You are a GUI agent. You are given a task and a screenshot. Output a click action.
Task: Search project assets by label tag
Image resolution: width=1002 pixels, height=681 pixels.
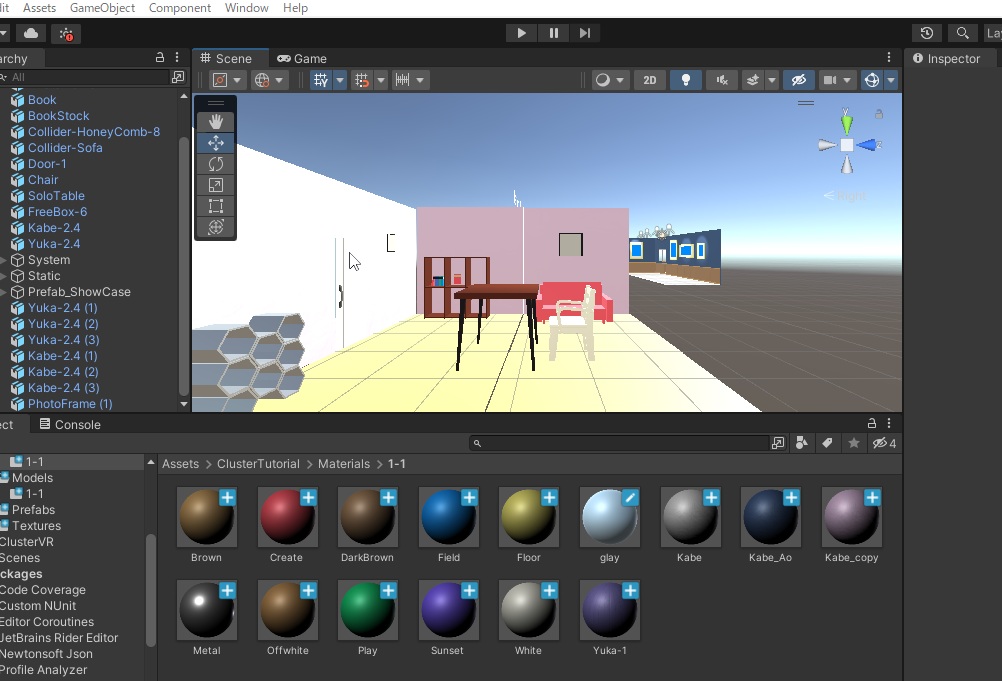point(827,443)
